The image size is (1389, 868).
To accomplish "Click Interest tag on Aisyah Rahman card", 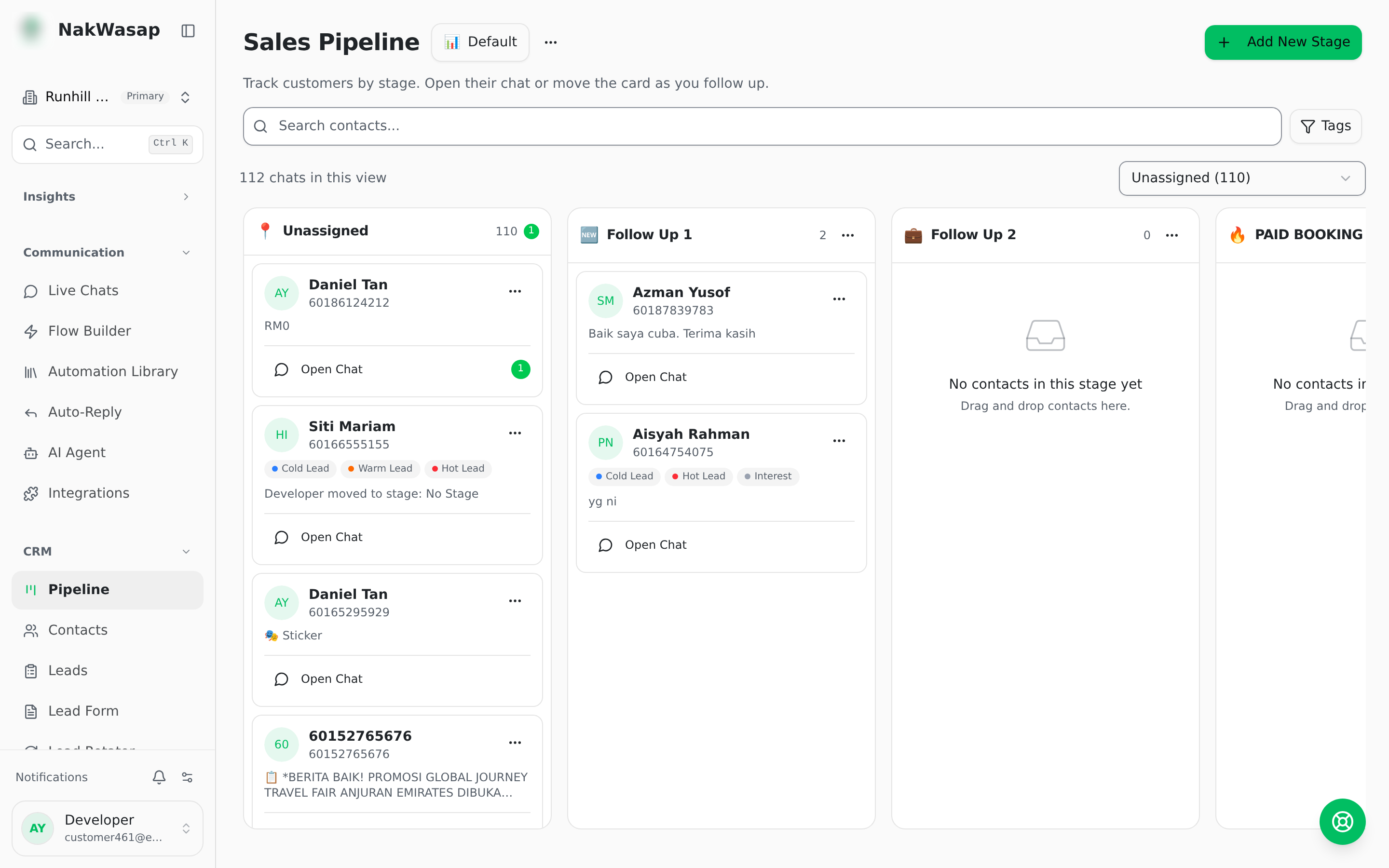I will click(767, 476).
